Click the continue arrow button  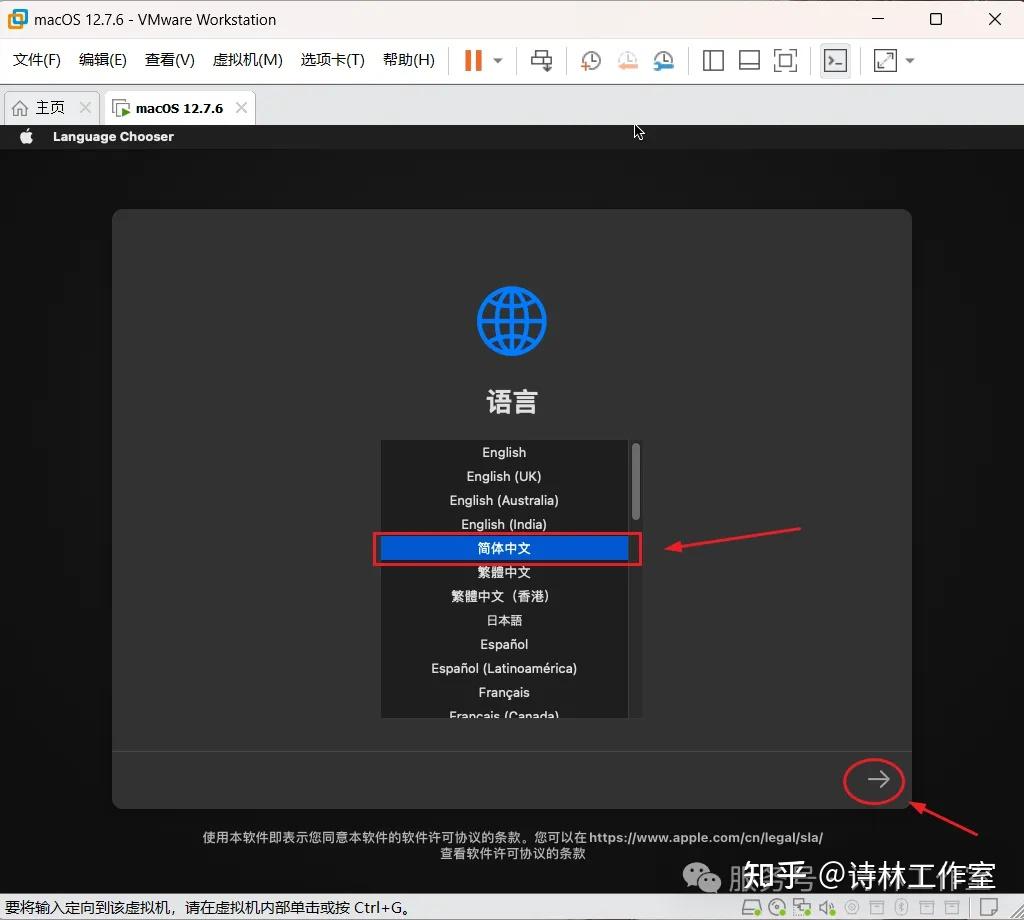[x=878, y=779]
